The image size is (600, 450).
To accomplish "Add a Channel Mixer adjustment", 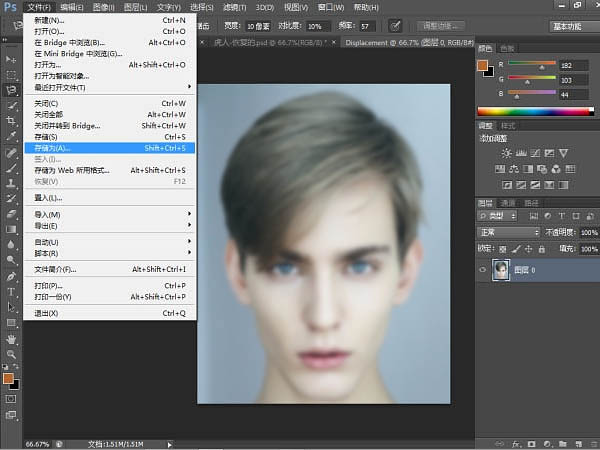I will (x=556, y=169).
